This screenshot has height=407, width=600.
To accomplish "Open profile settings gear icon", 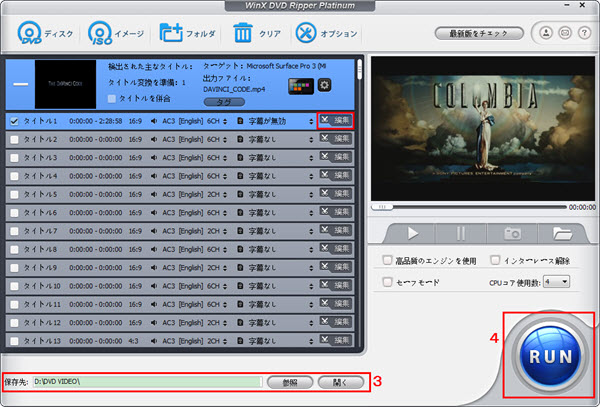I will [x=324, y=85].
